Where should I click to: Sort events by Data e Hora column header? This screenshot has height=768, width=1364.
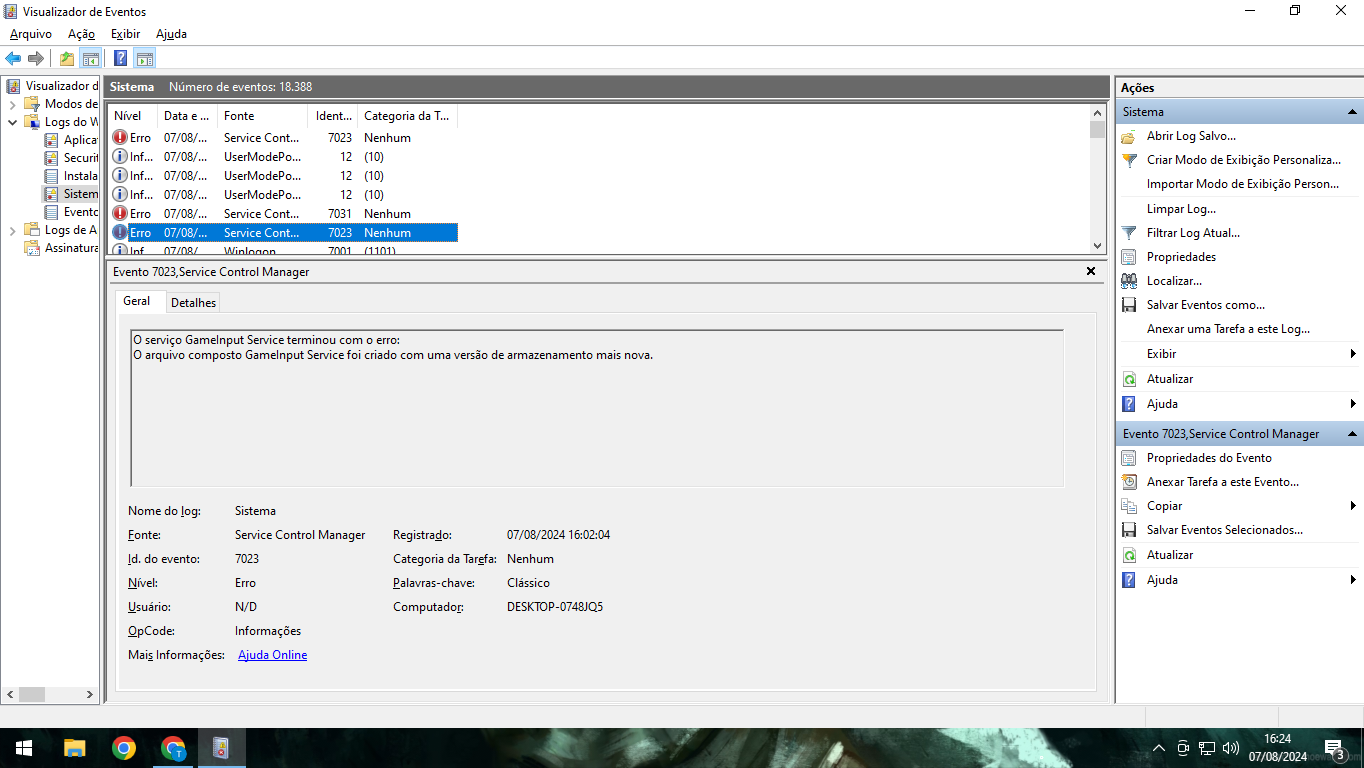(187, 116)
